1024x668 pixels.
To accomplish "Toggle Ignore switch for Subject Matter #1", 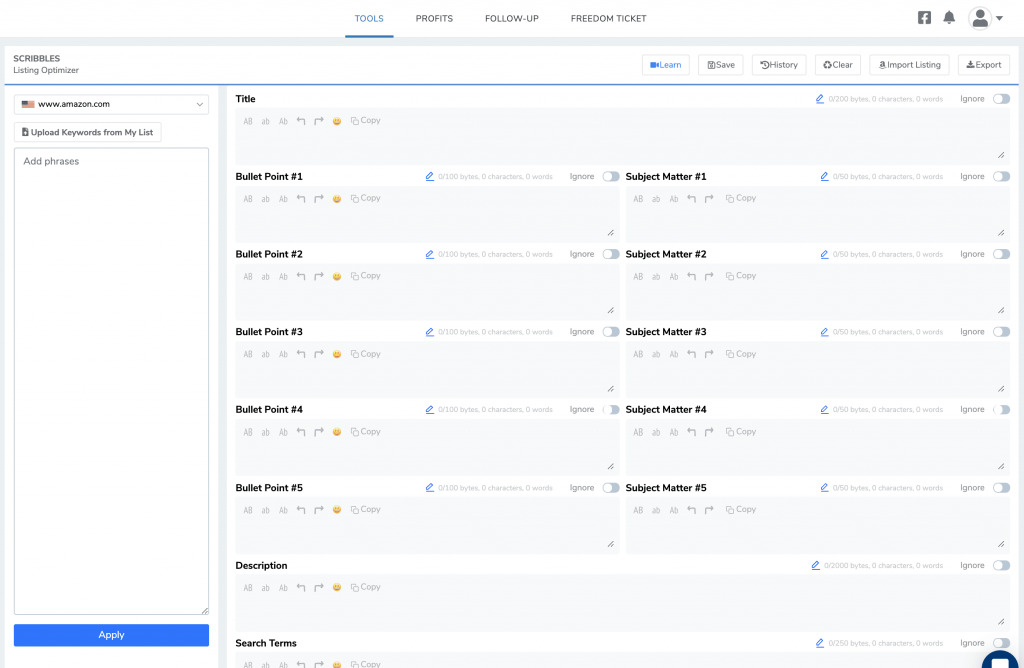I will [1001, 177].
